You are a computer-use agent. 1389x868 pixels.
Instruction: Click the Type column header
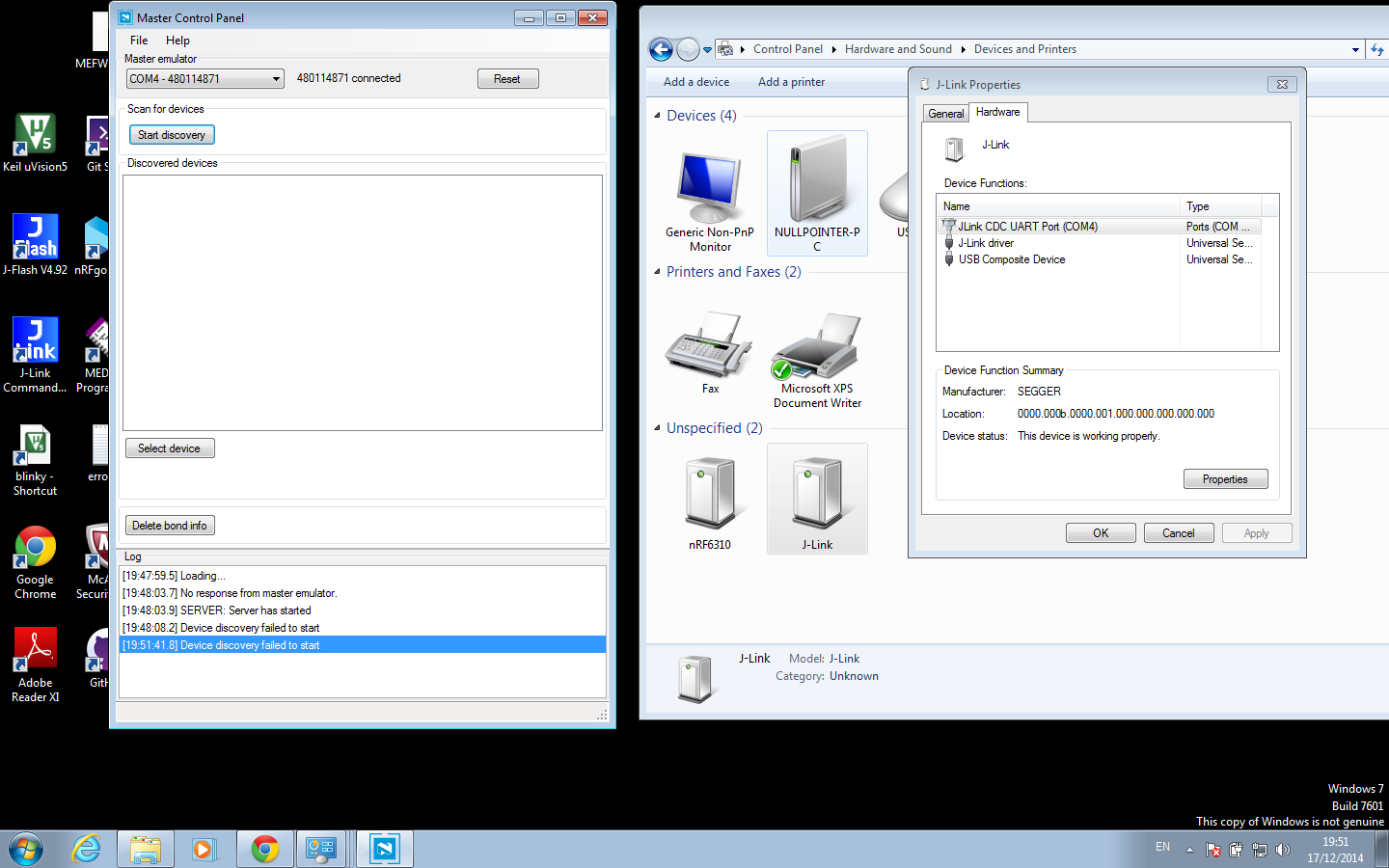click(x=1220, y=206)
